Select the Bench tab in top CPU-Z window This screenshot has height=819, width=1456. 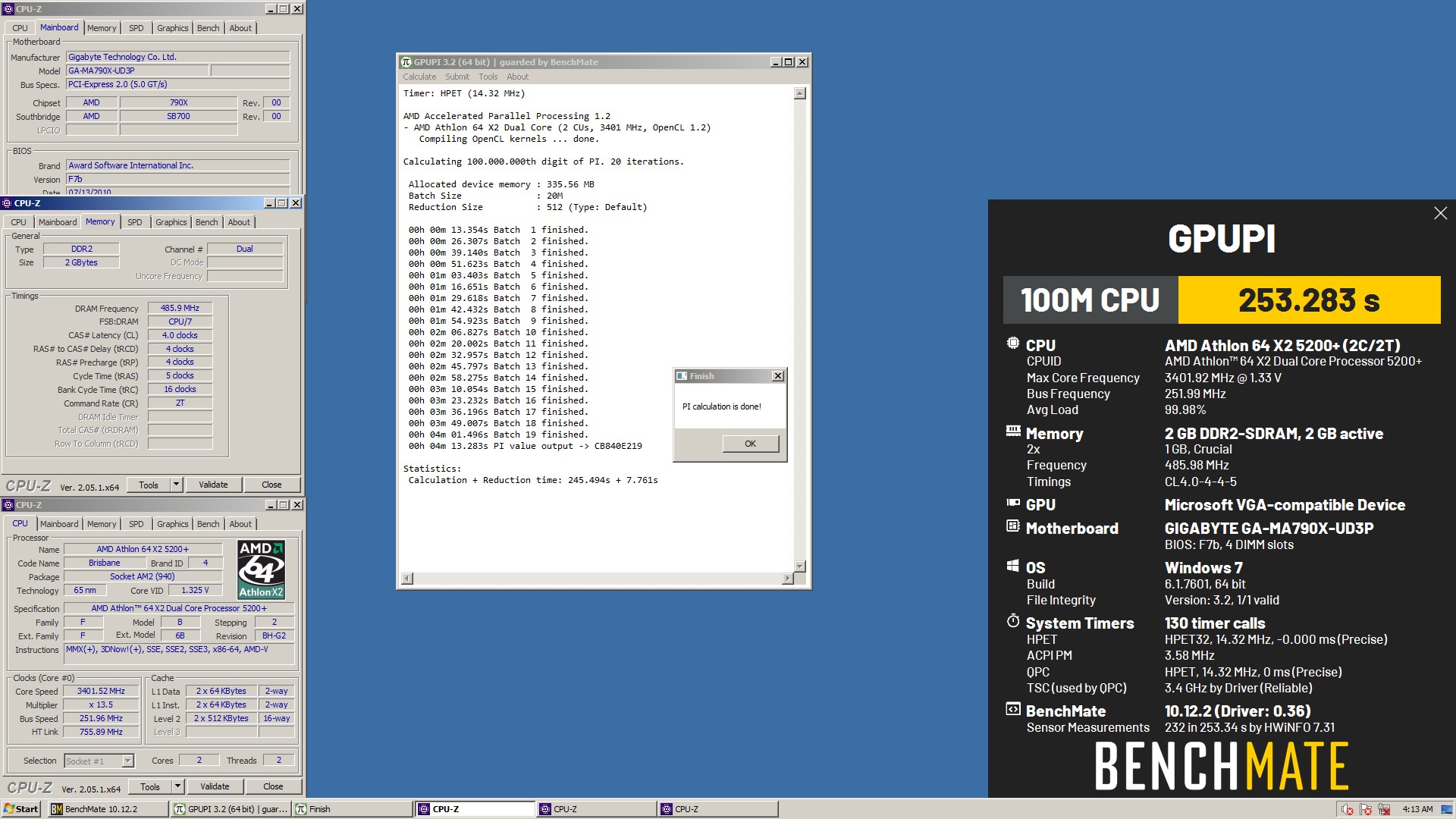click(x=209, y=28)
